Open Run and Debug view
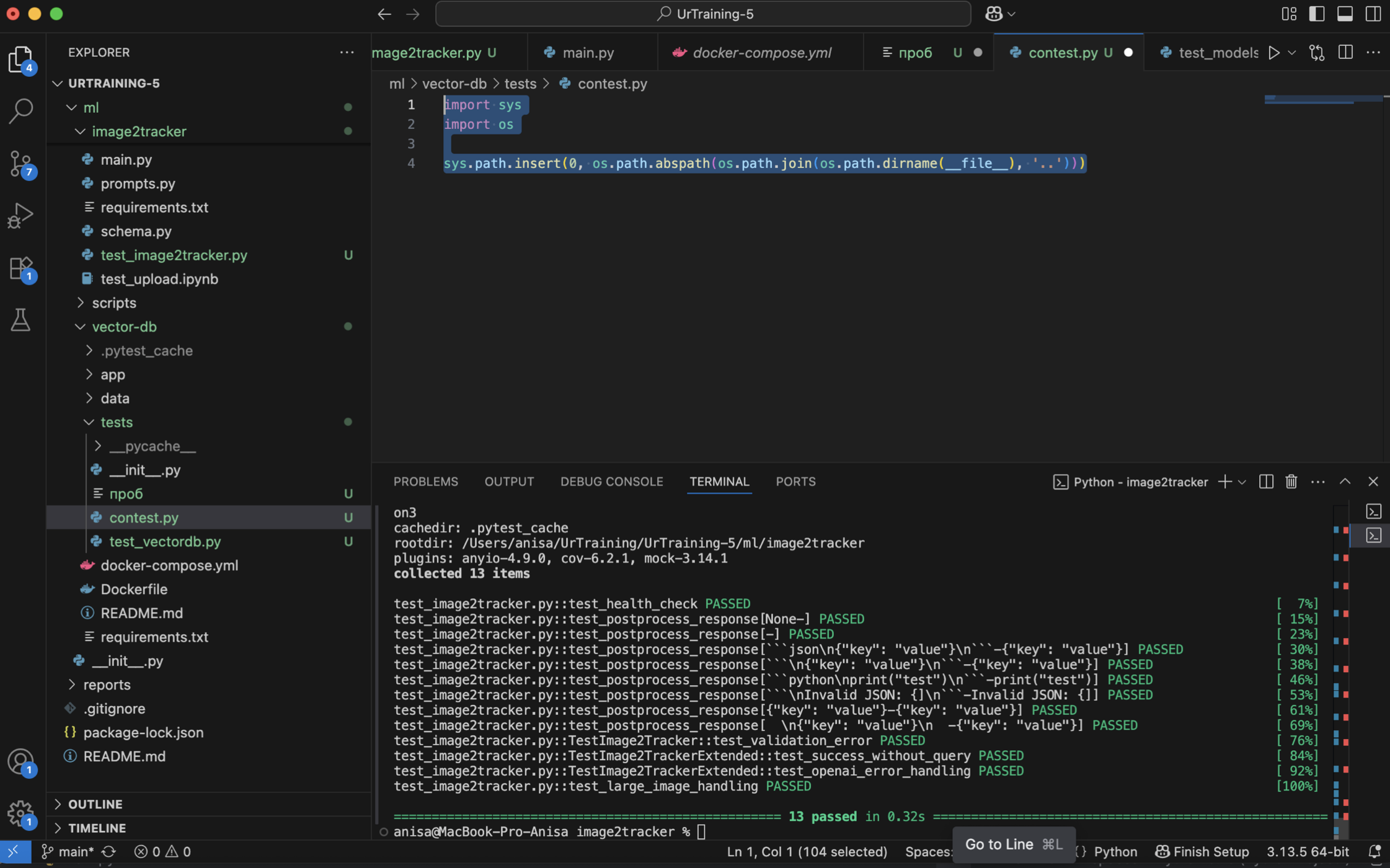Screen dimensions: 1390x868 point(20,215)
